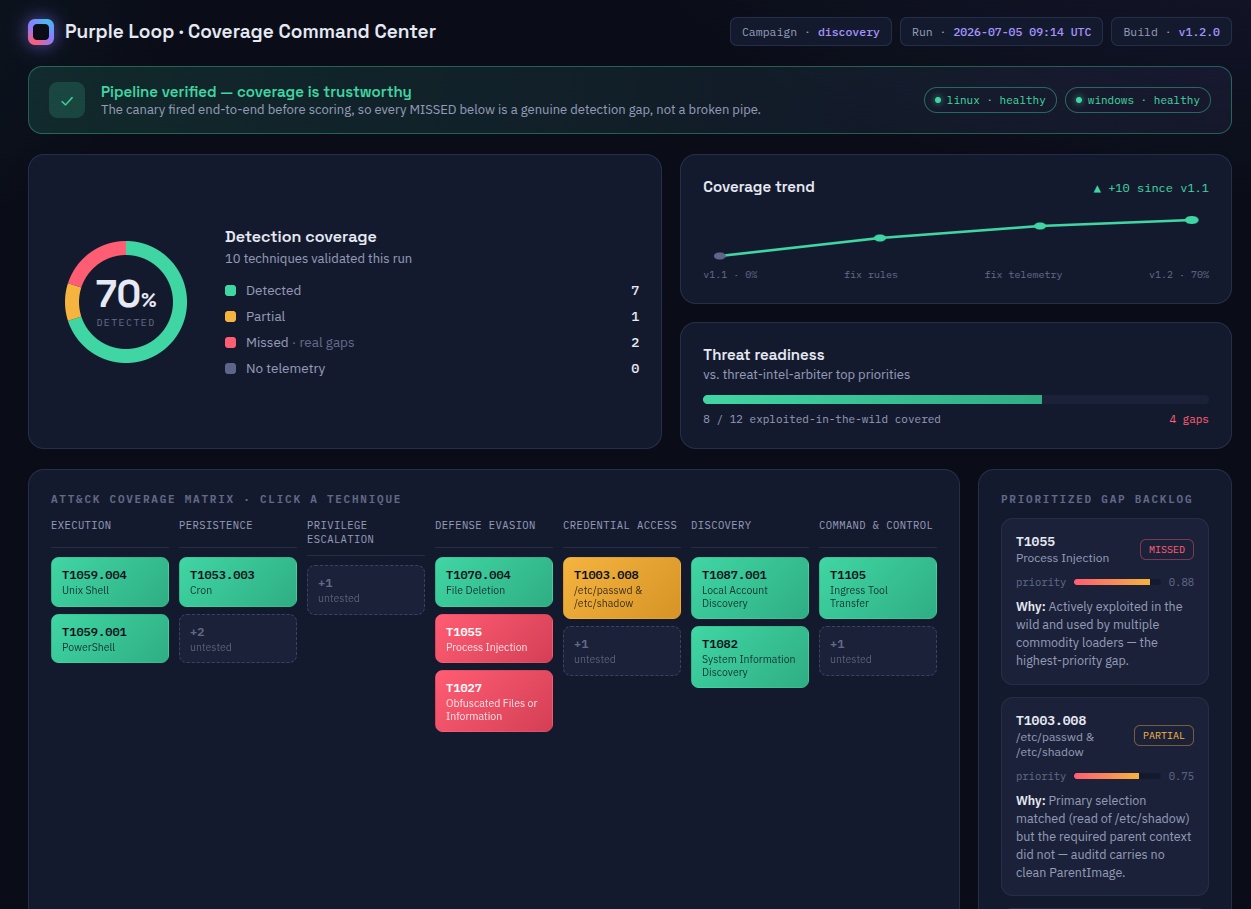Open the T1053.003 Cron technique
This screenshot has width=1251, height=909.
[x=238, y=582]
